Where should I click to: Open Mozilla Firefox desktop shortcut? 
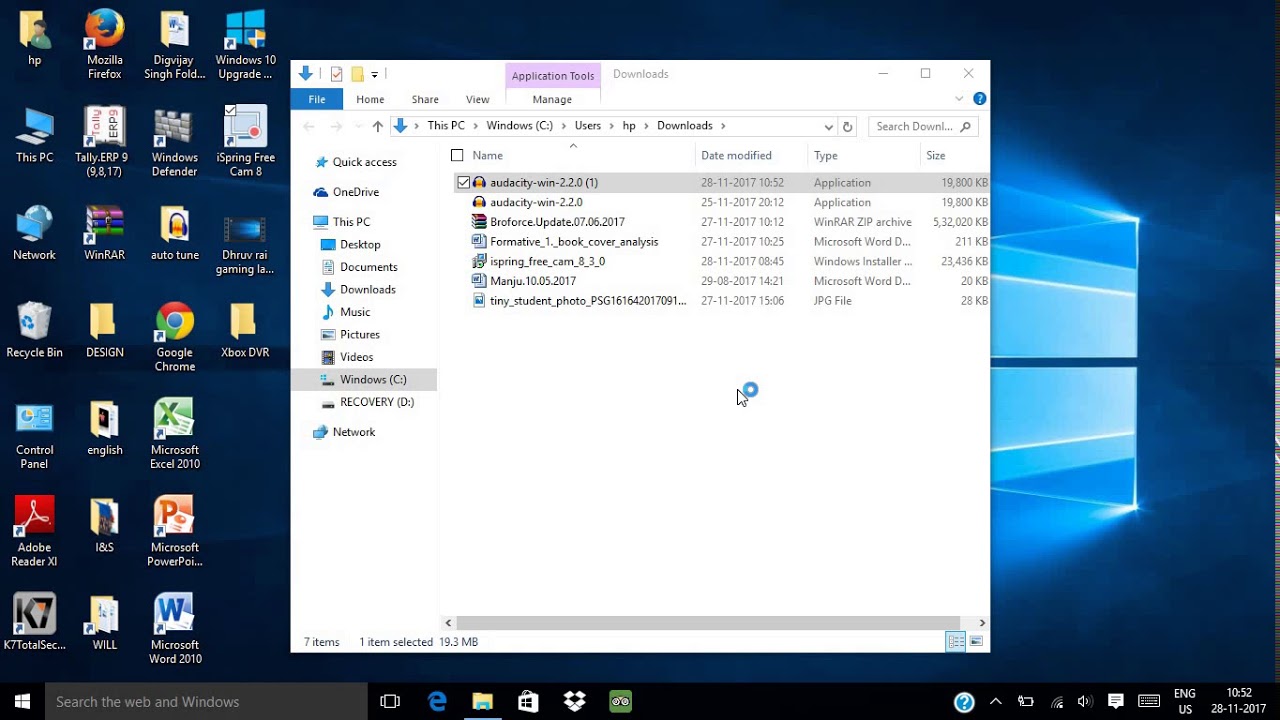pyautogui.click(x=104, y=45)
